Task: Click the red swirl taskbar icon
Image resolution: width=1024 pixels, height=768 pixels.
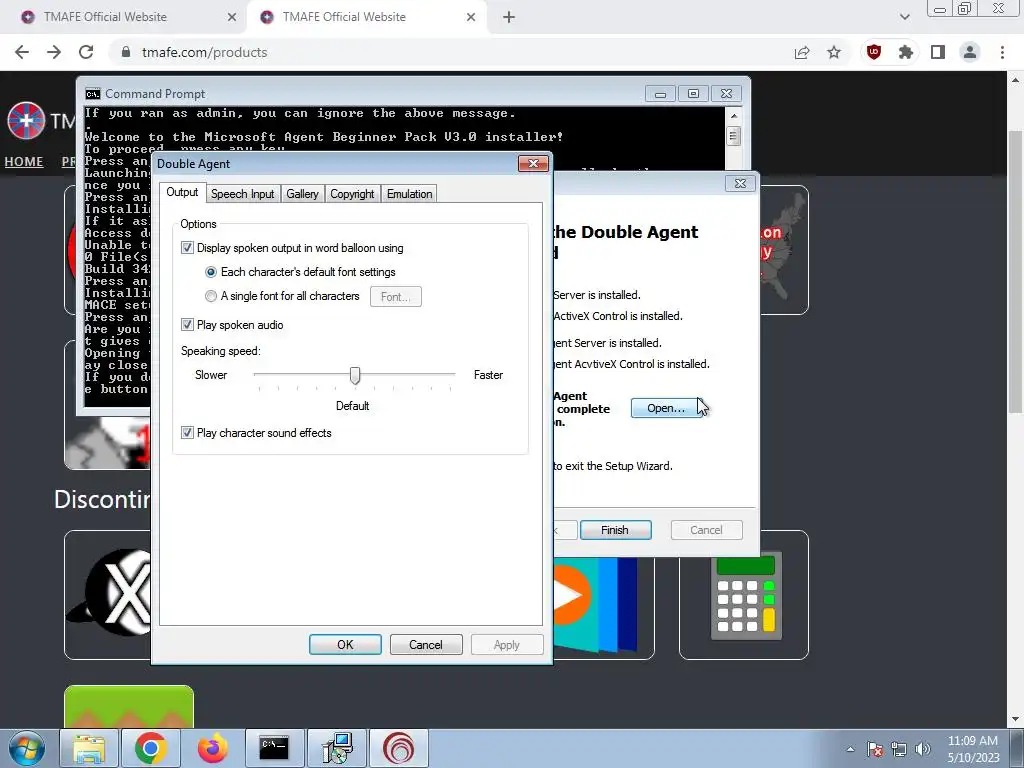Action: pyautogui.click(x=399, y=748)
